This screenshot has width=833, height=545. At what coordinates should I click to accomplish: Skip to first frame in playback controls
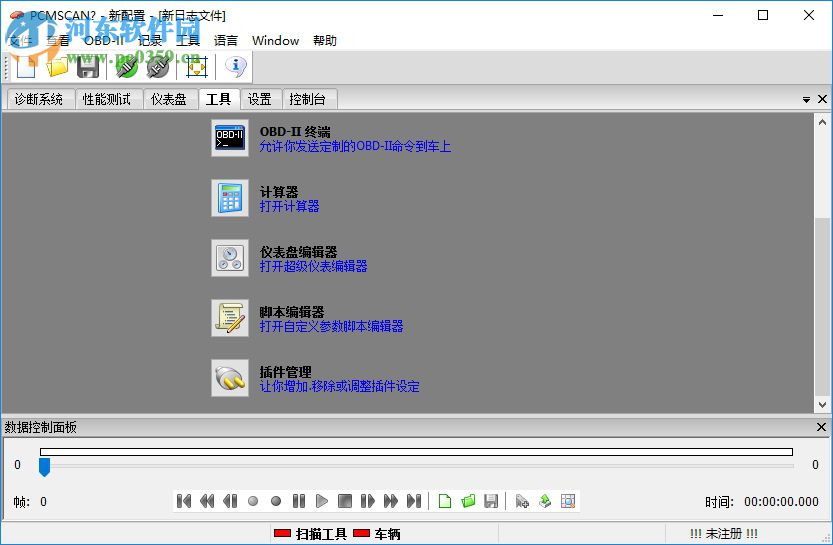pos(184,501)
